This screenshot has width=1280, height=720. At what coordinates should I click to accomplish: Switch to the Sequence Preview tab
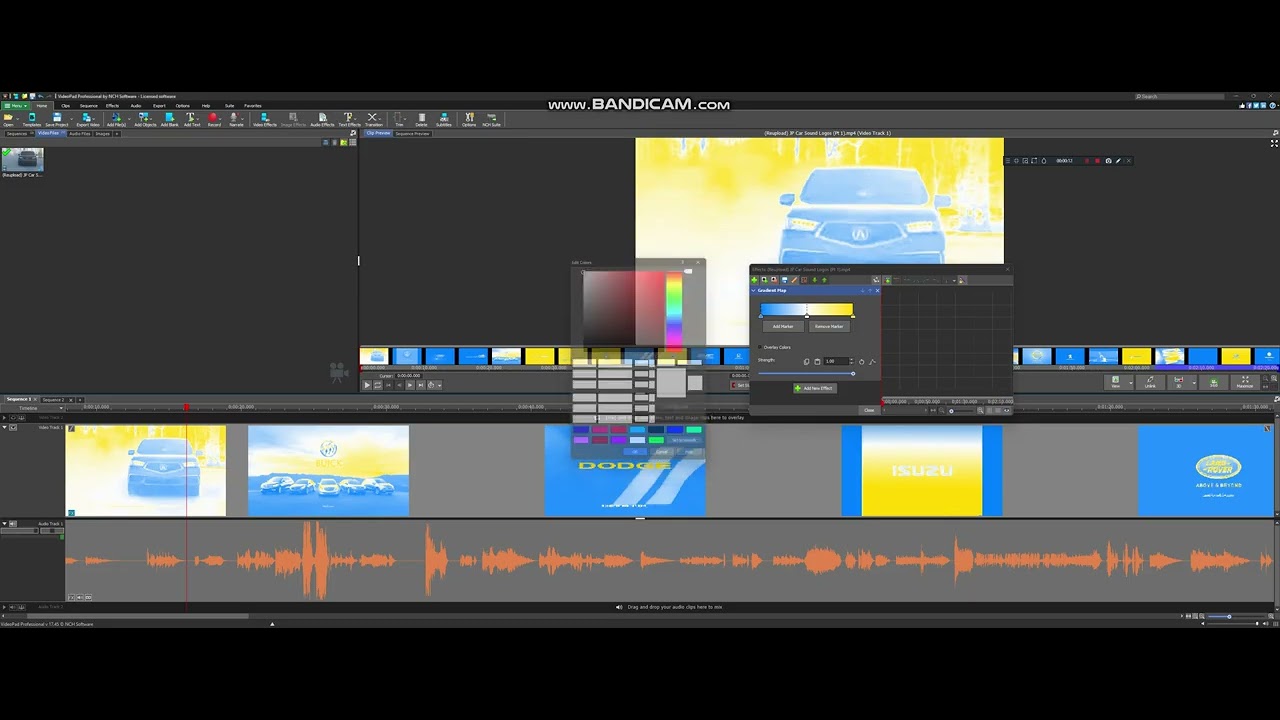[x=413, y=133]
